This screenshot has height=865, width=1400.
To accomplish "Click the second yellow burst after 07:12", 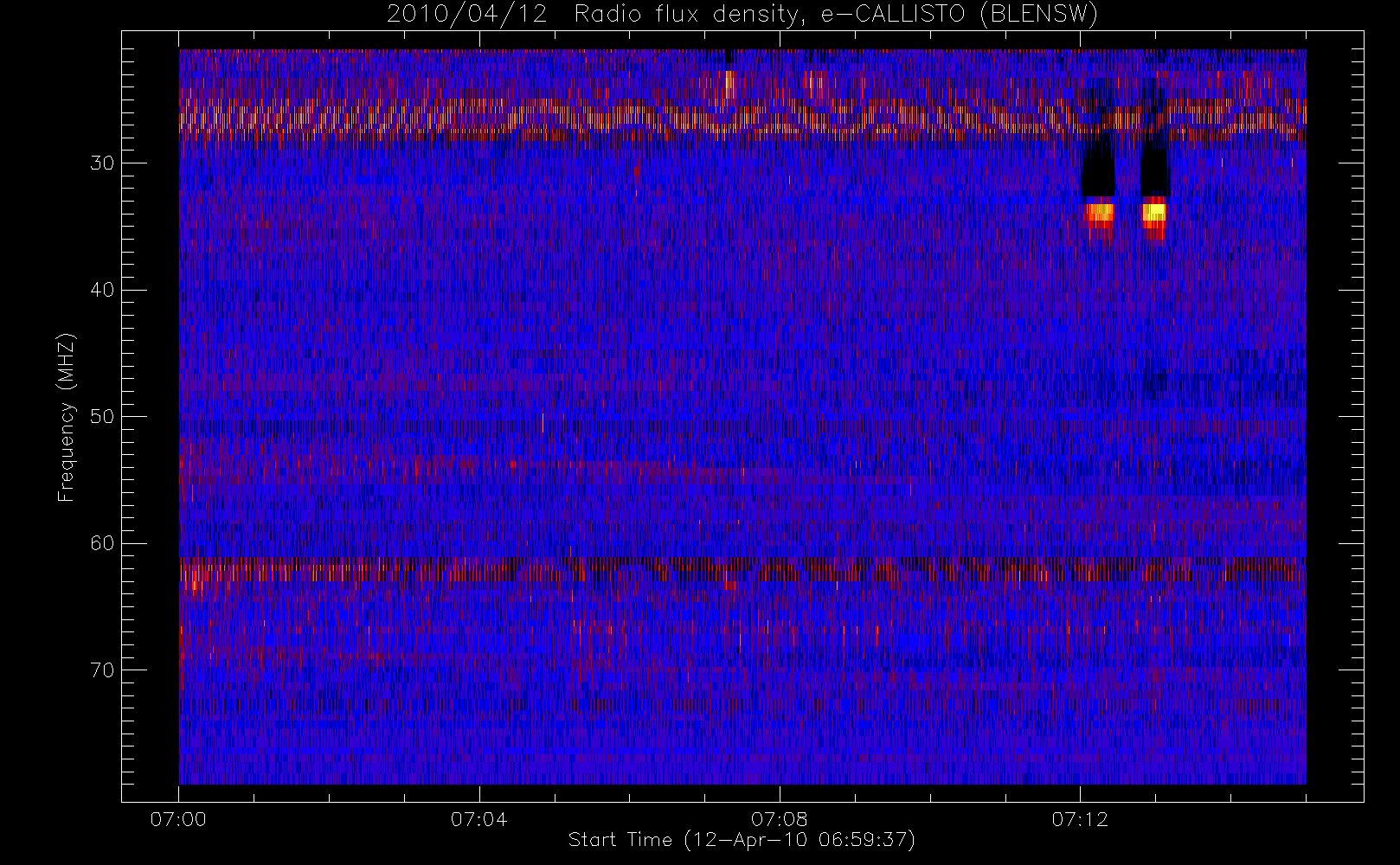I will (x=1154, y=212).
